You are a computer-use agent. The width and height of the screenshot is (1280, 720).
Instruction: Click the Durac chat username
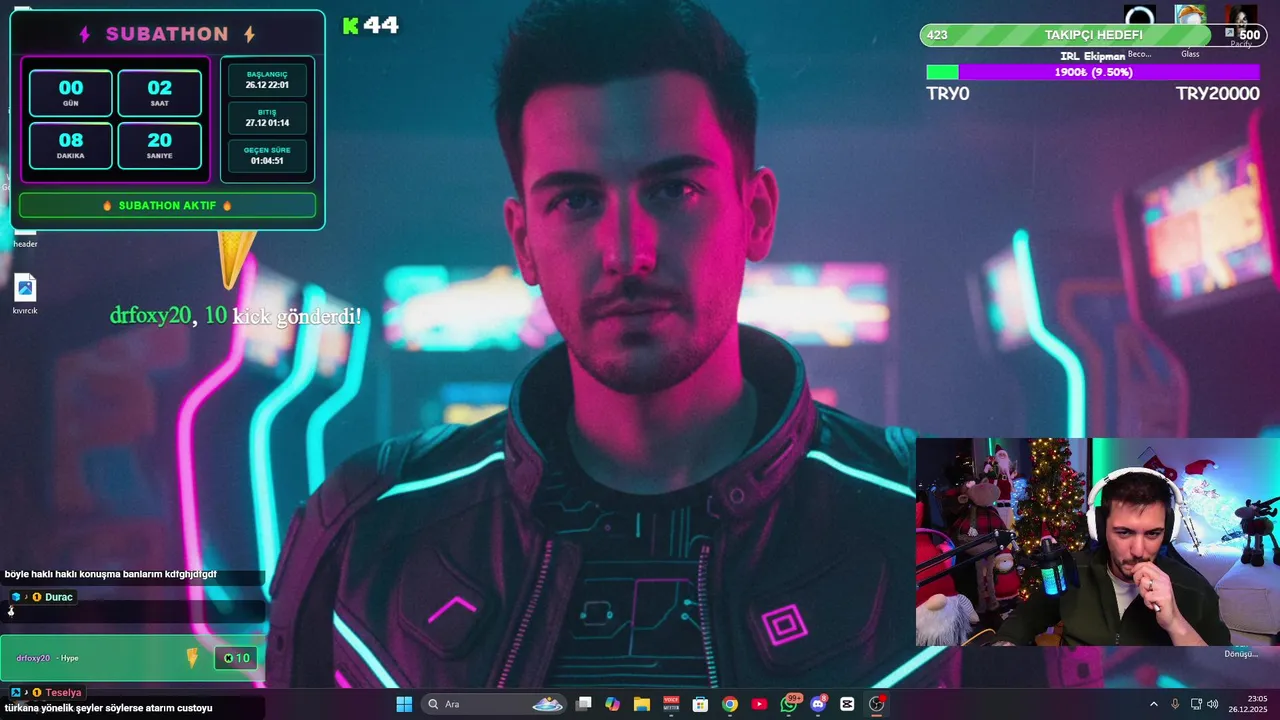59,597
